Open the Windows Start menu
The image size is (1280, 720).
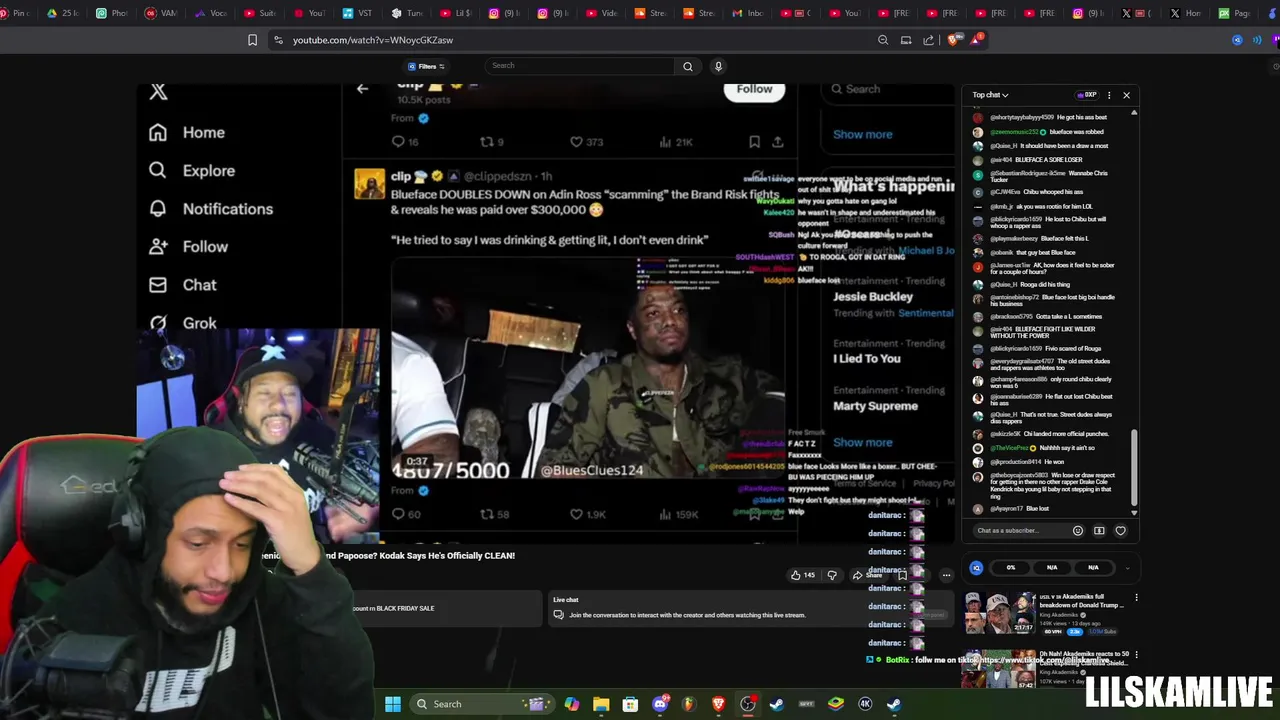point(393,704)
